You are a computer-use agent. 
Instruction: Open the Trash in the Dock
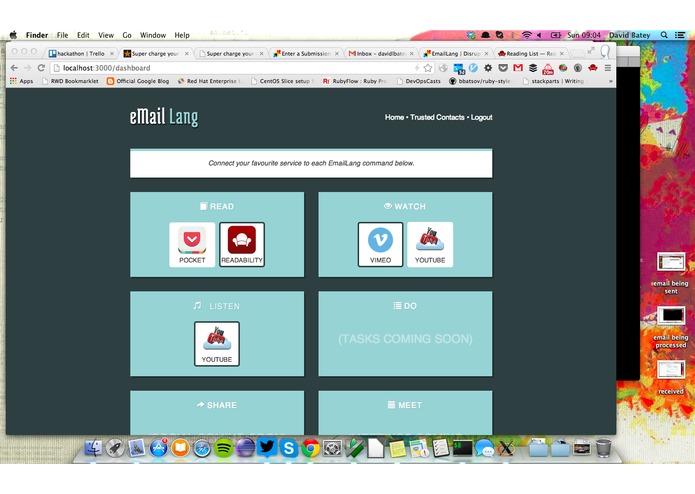click(603, 447)
